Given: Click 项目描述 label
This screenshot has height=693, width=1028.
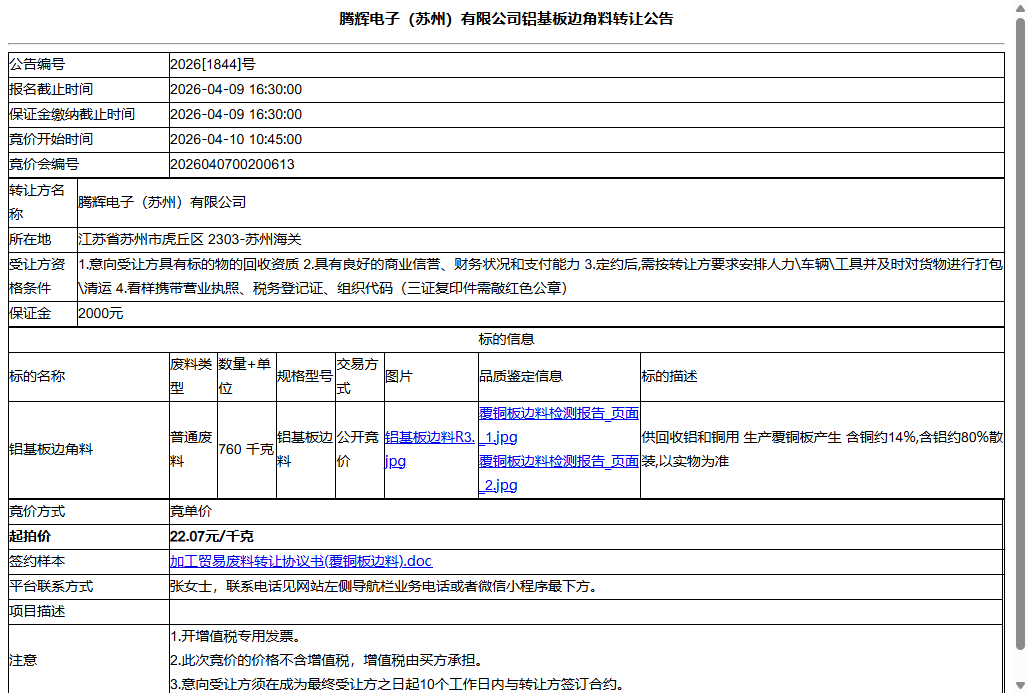Looking at the screenshot, I should pos(37,611).
